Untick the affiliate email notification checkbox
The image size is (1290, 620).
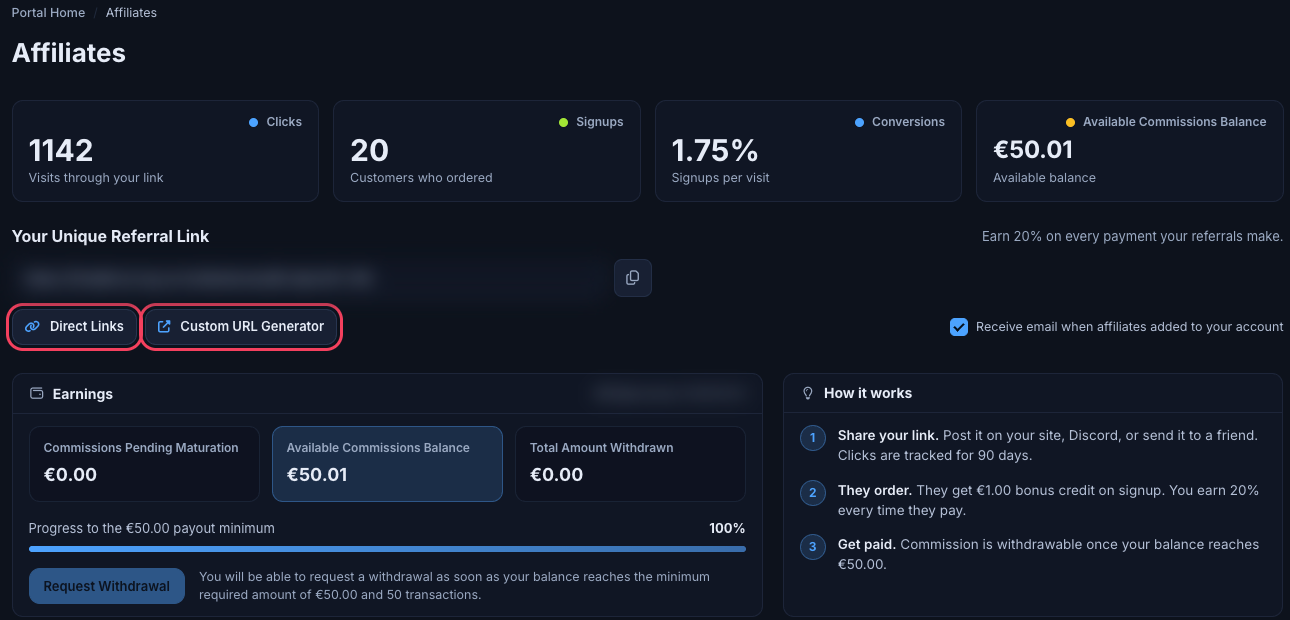958,327
